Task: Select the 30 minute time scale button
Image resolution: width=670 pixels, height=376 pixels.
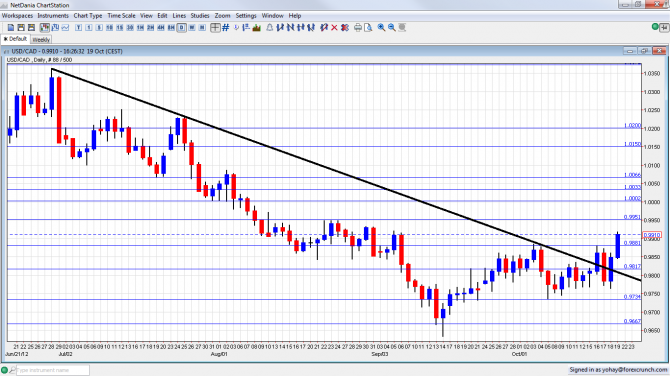Action: [x=130, y=27]
